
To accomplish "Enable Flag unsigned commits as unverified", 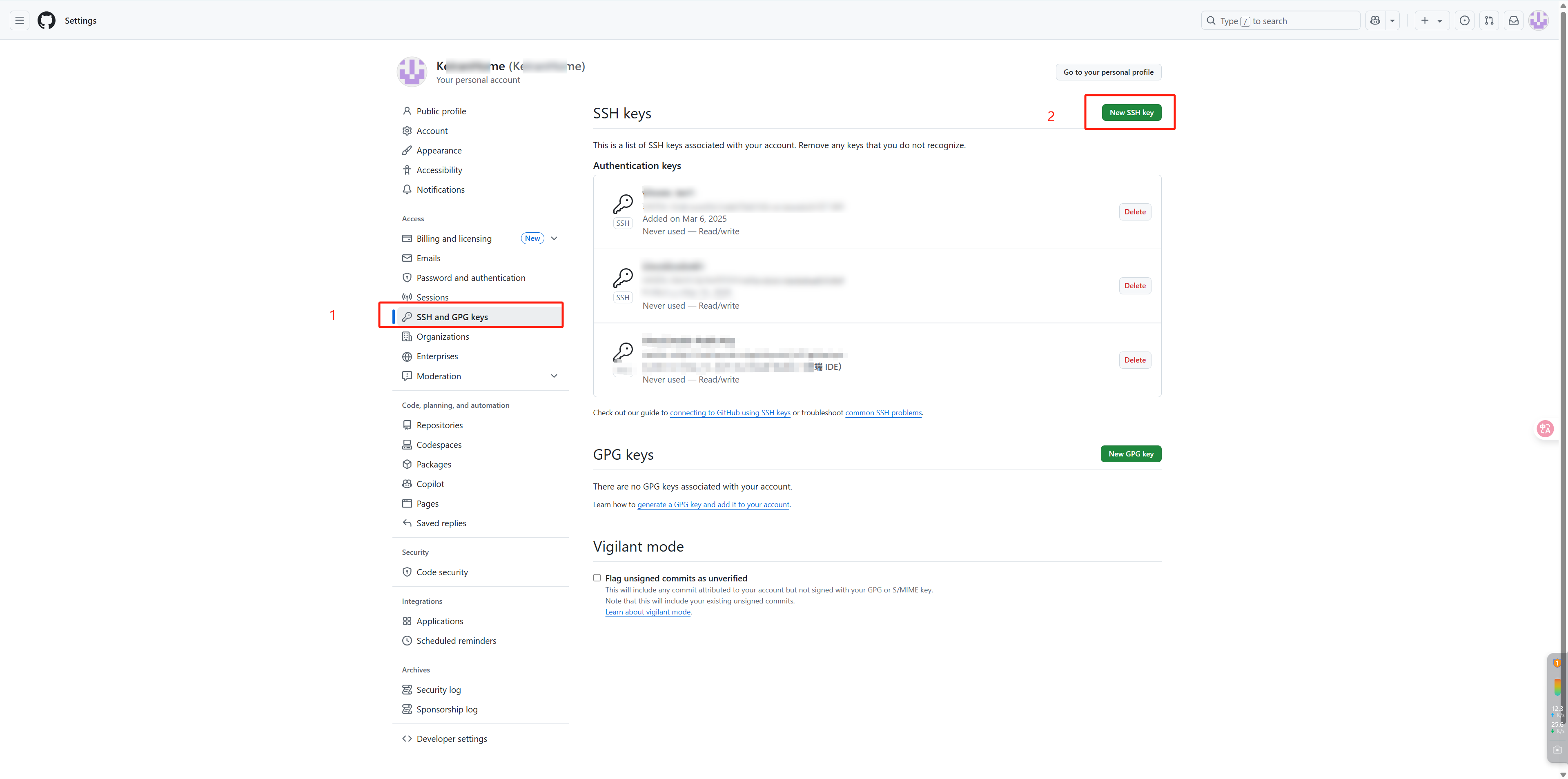I will point(597,578).
